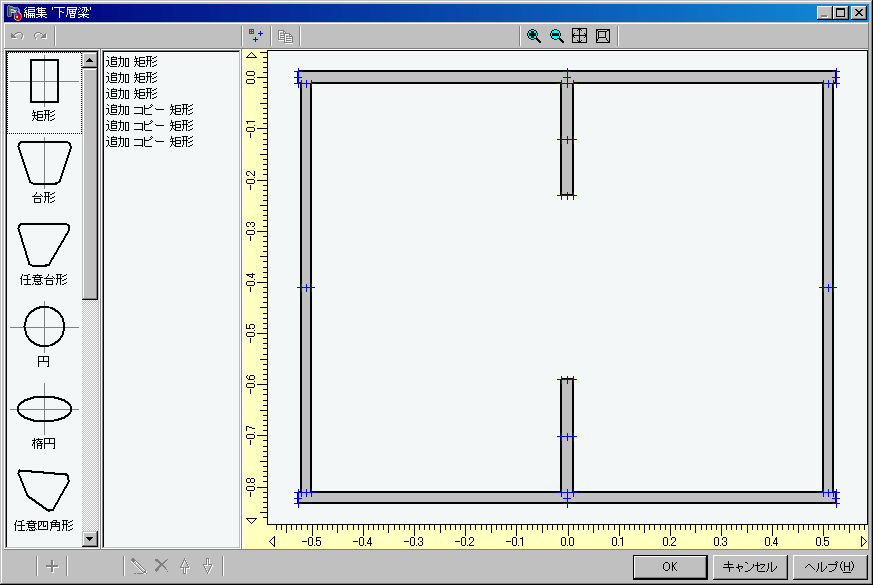Minimize the 編集 '下層梁' window

click(825, 12)
